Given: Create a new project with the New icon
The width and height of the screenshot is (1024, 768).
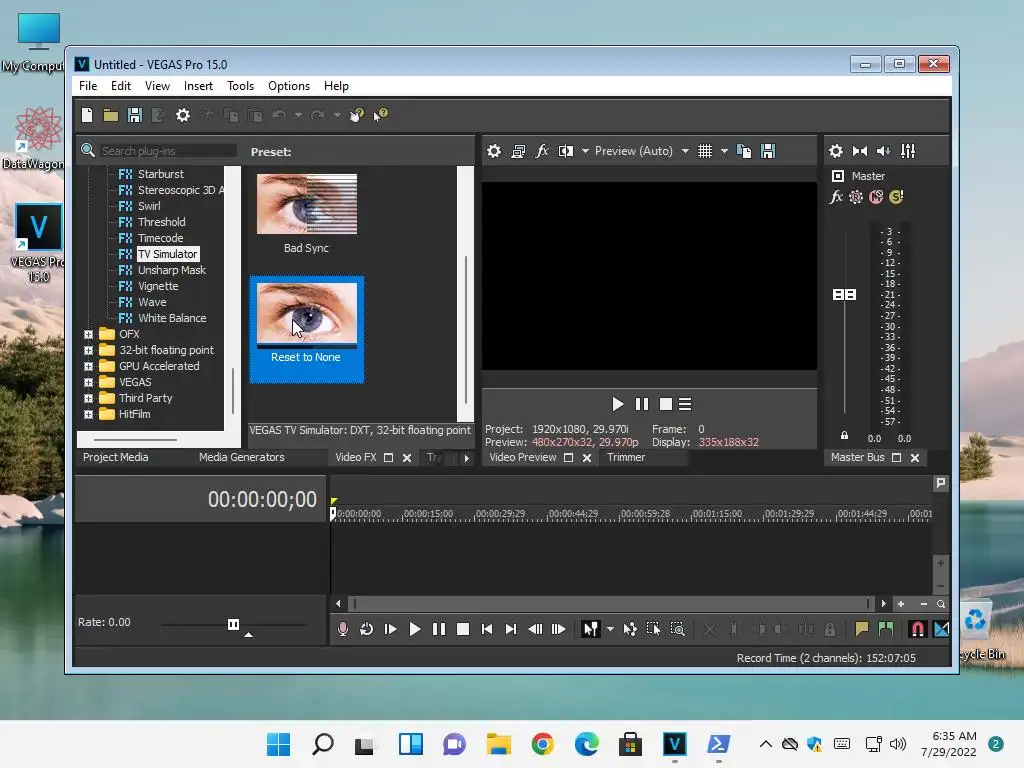Looking at the screenshot, I should tap(87, 116).
